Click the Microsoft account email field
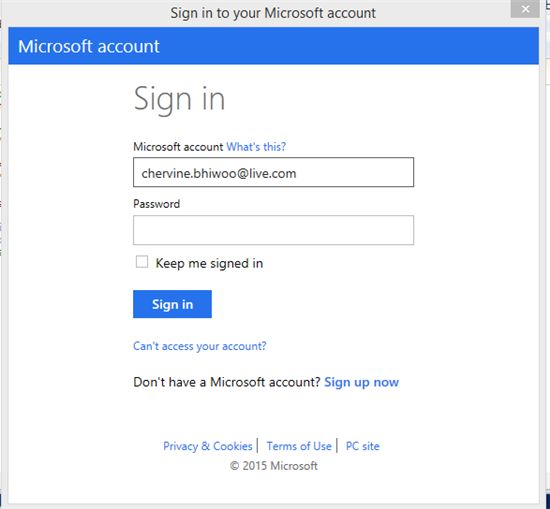550x509 pixels. tap(273, 172)
